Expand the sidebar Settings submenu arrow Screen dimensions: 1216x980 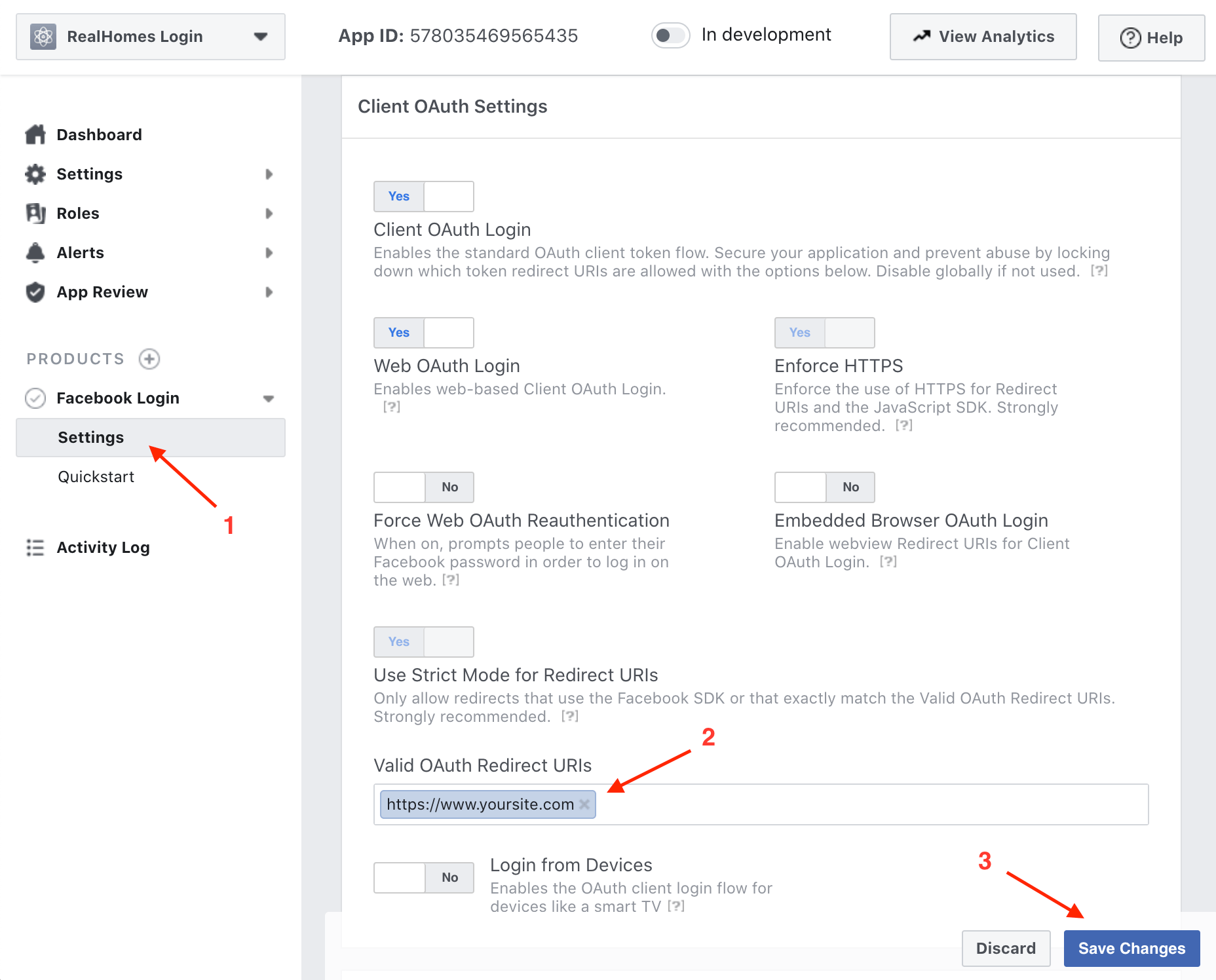pos(269,174)
